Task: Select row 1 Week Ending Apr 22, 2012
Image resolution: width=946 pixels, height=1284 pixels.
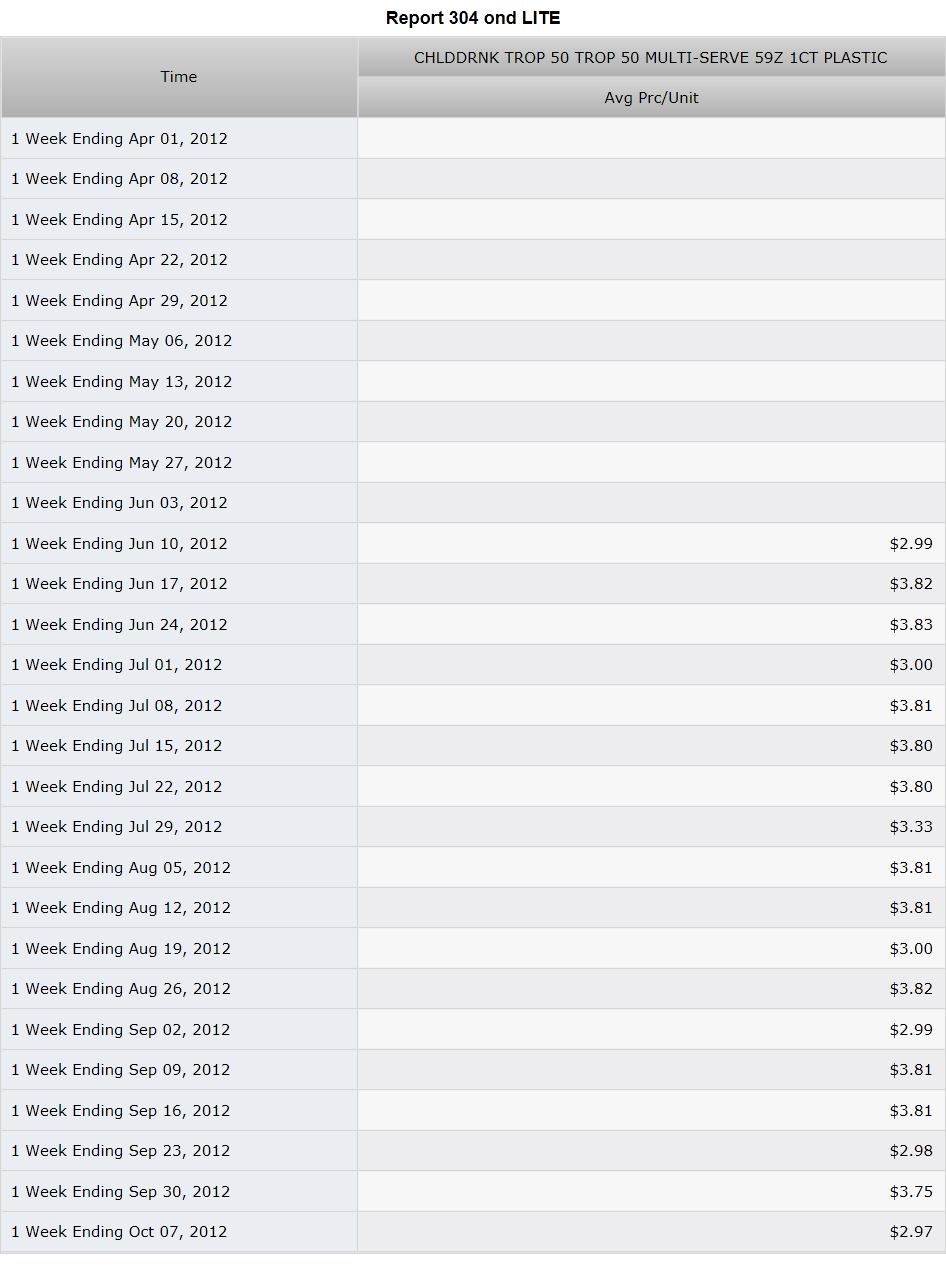Action: (473, 260)
